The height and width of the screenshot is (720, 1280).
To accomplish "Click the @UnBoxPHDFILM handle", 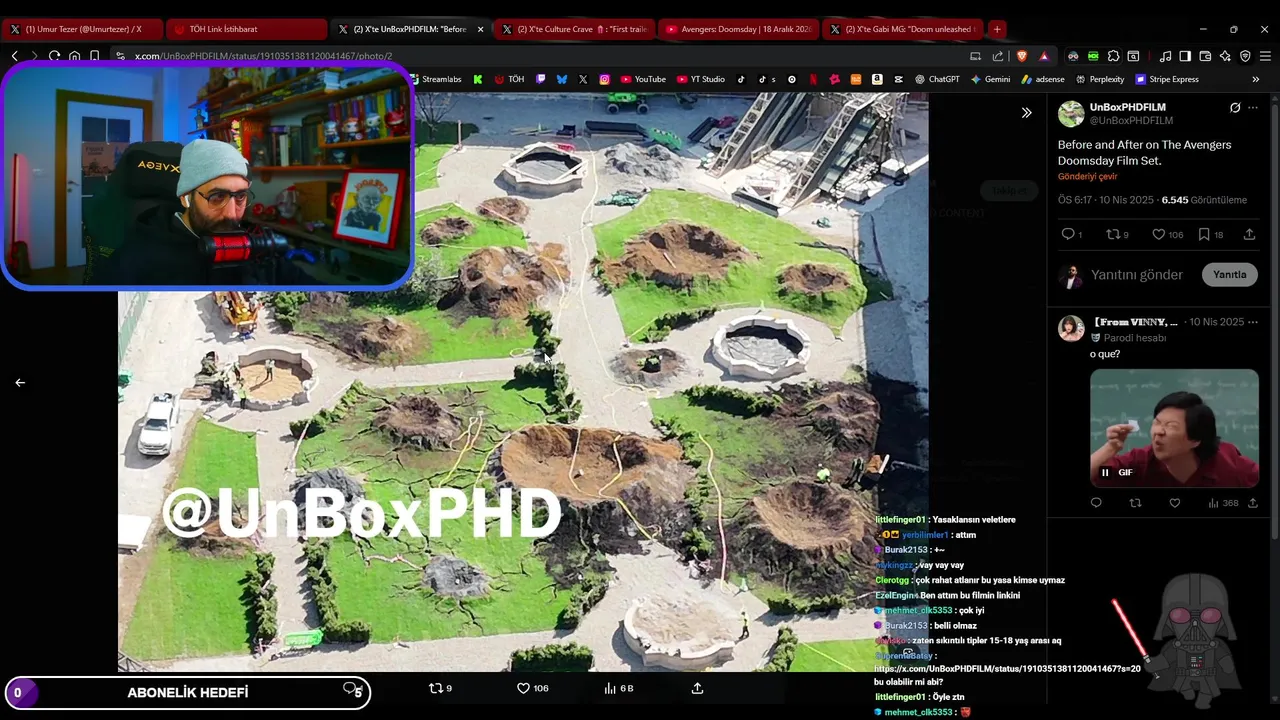I will [1131, 121].
